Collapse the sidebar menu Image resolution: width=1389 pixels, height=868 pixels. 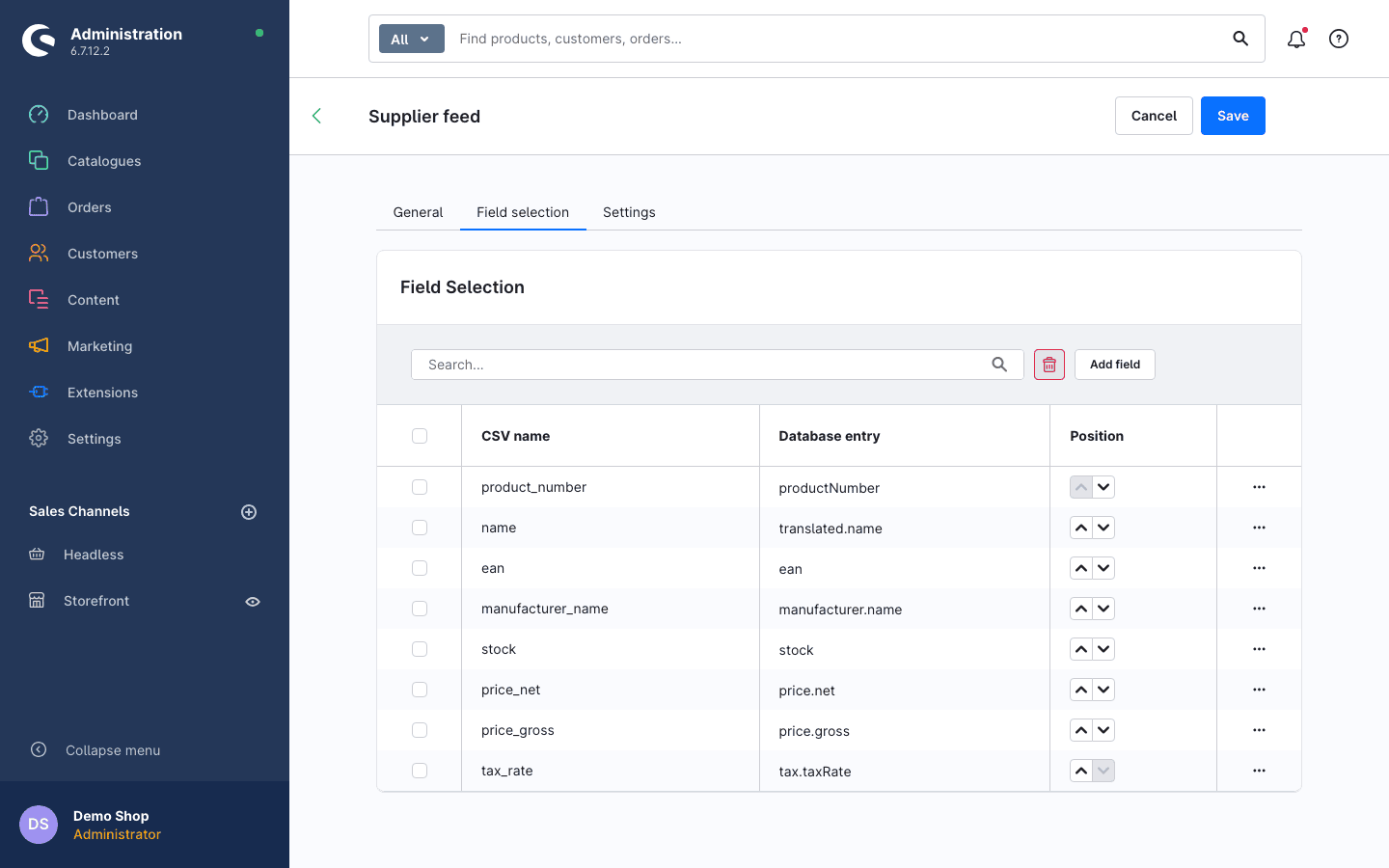113,750
